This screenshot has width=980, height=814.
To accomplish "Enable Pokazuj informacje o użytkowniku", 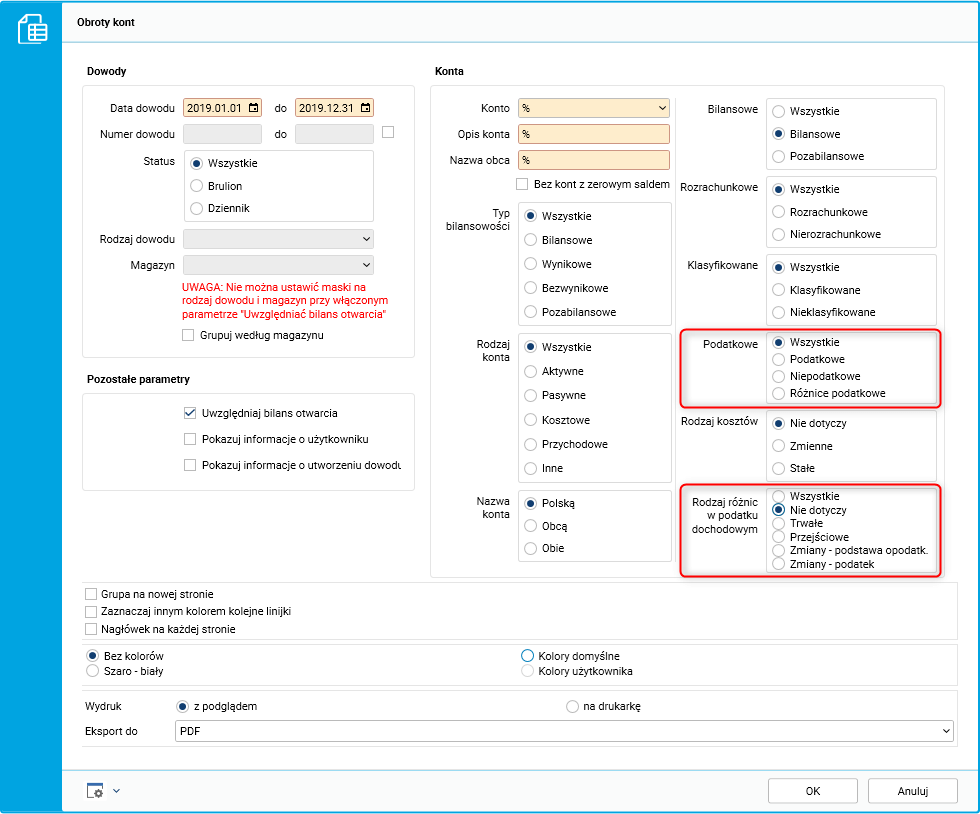I will (x=190, y=439).
